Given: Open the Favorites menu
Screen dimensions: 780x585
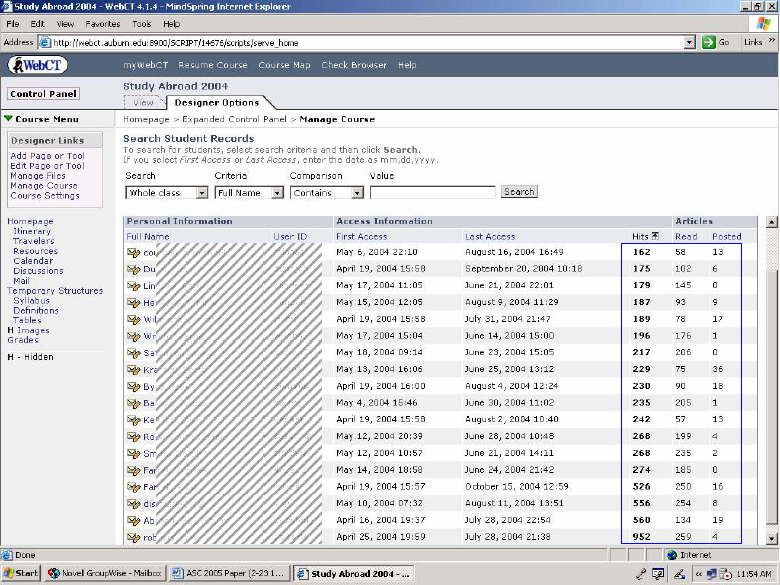Looking at the screenshot, I should pyautogui.click(x=102, y=24).
